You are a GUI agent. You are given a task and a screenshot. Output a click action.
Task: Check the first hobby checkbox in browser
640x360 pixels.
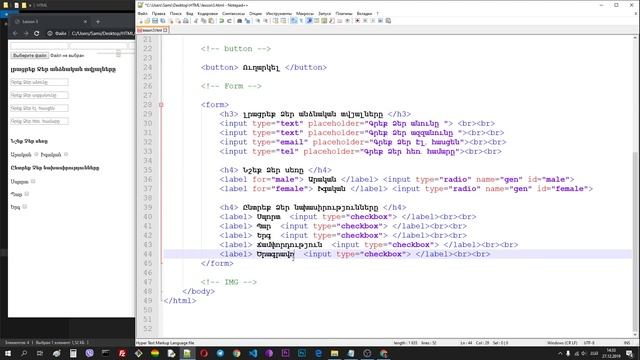pos(33,181)
